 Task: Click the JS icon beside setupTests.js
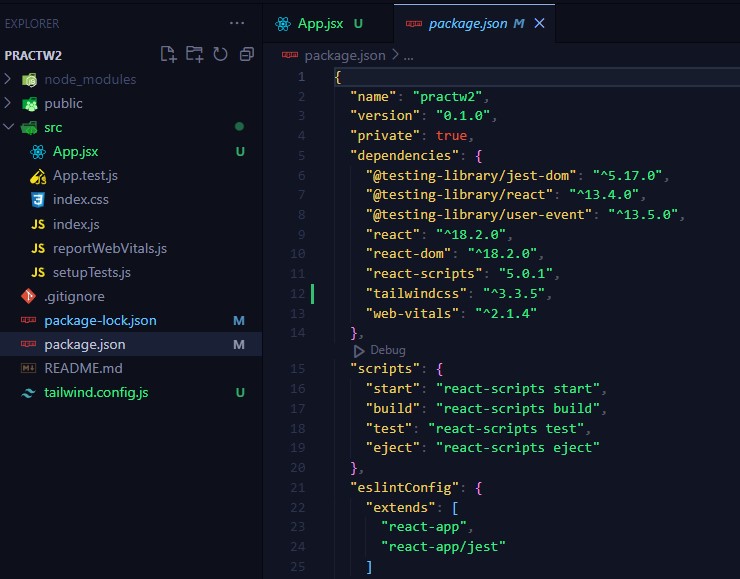tap(38, 272)
